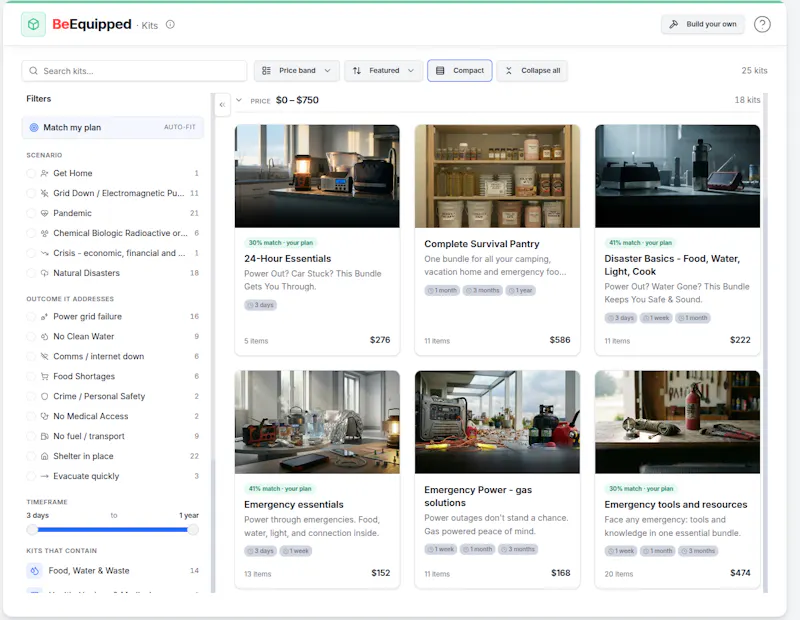The image size is (800, 620).
Task: Open the Price band grouping dropdown
Action: [296, 71]
